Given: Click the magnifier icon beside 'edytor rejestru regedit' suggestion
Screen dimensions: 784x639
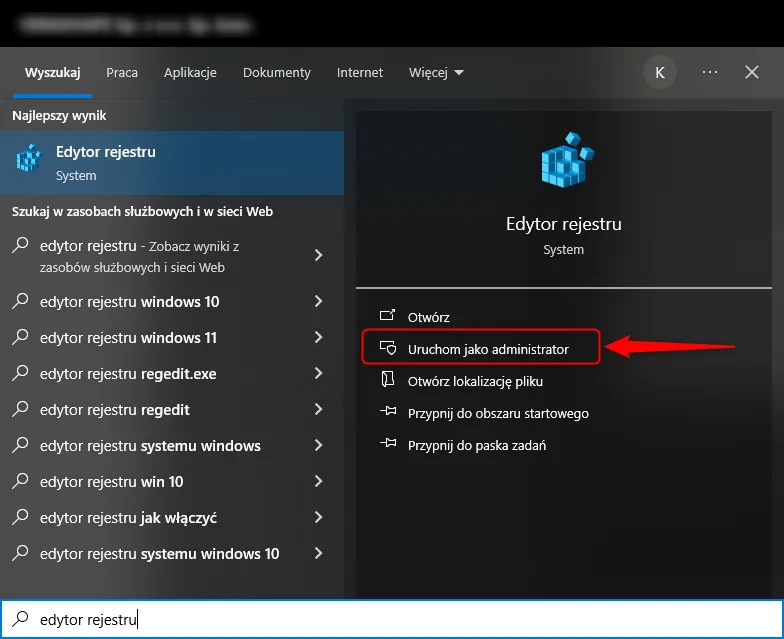Looking at the screenshot, I should (20, 408).
